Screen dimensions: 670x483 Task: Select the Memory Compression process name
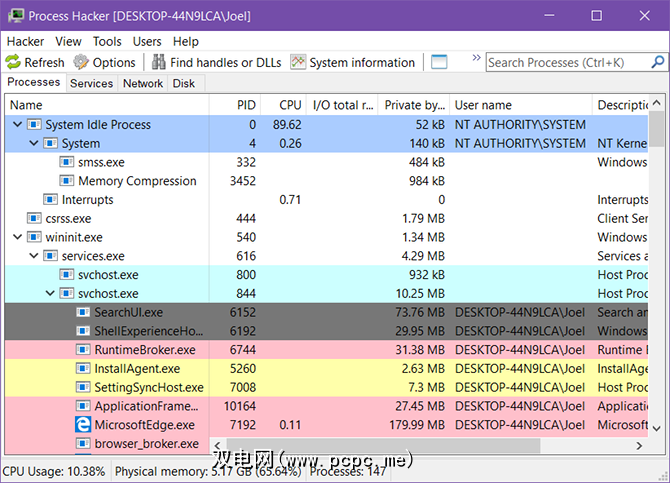(x=137, y=181)
